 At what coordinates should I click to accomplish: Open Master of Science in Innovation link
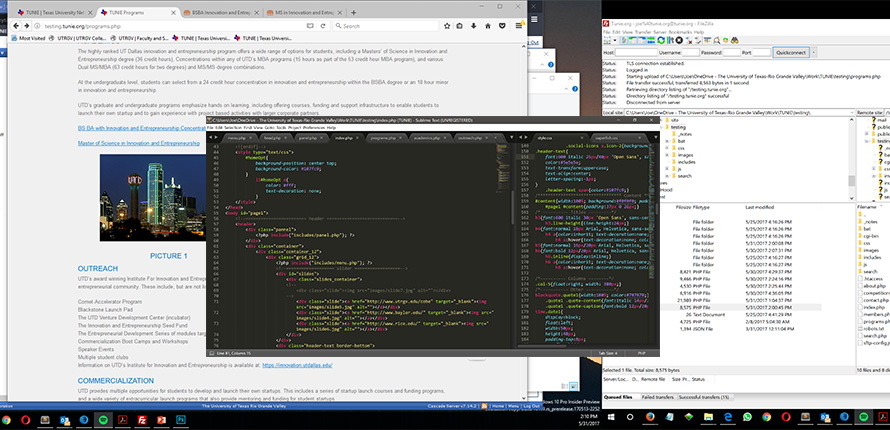point(140,143)
